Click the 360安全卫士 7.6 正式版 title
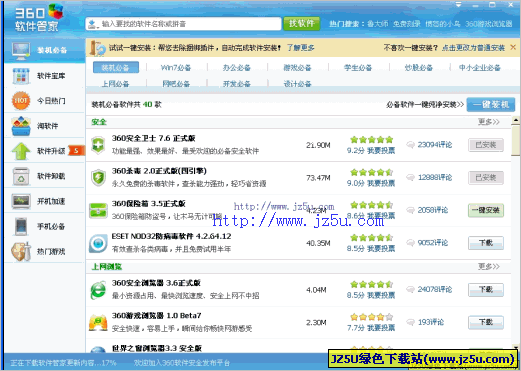The width and height of the screenshot is (521, 371). 153,138
